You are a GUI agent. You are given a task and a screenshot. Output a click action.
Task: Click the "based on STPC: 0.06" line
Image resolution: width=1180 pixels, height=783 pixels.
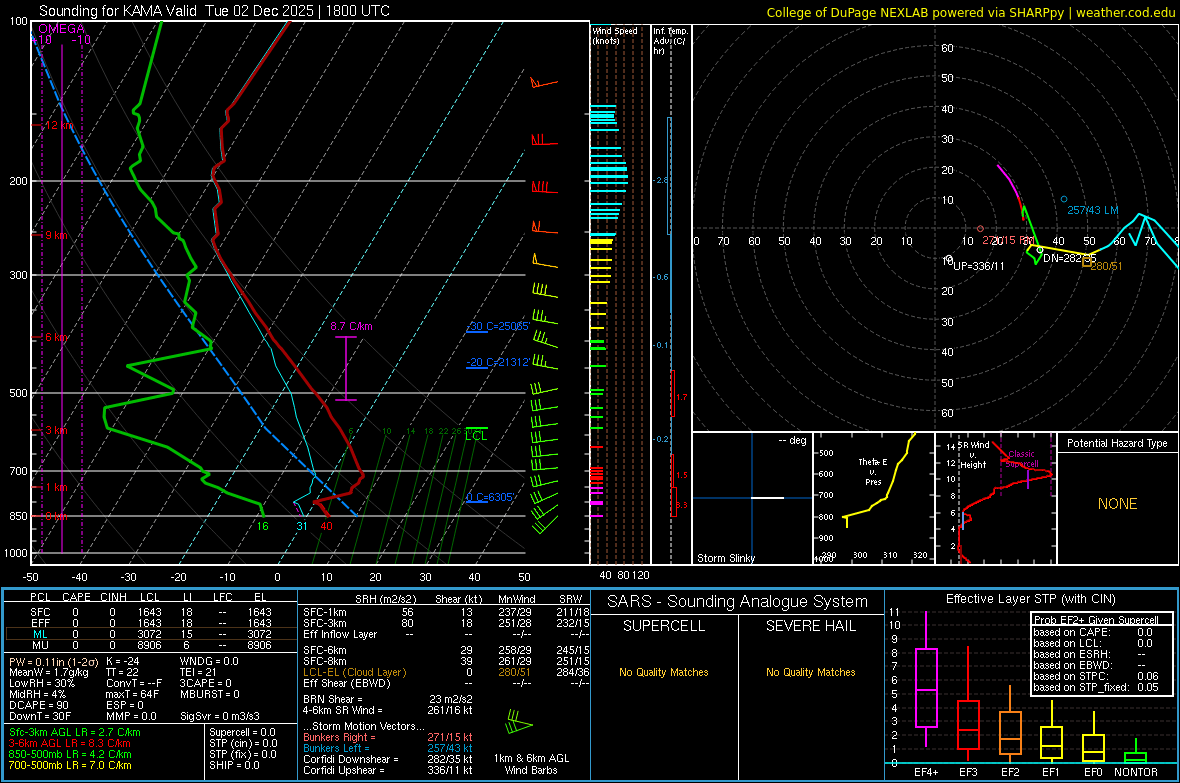click(x=1095, y=676)
